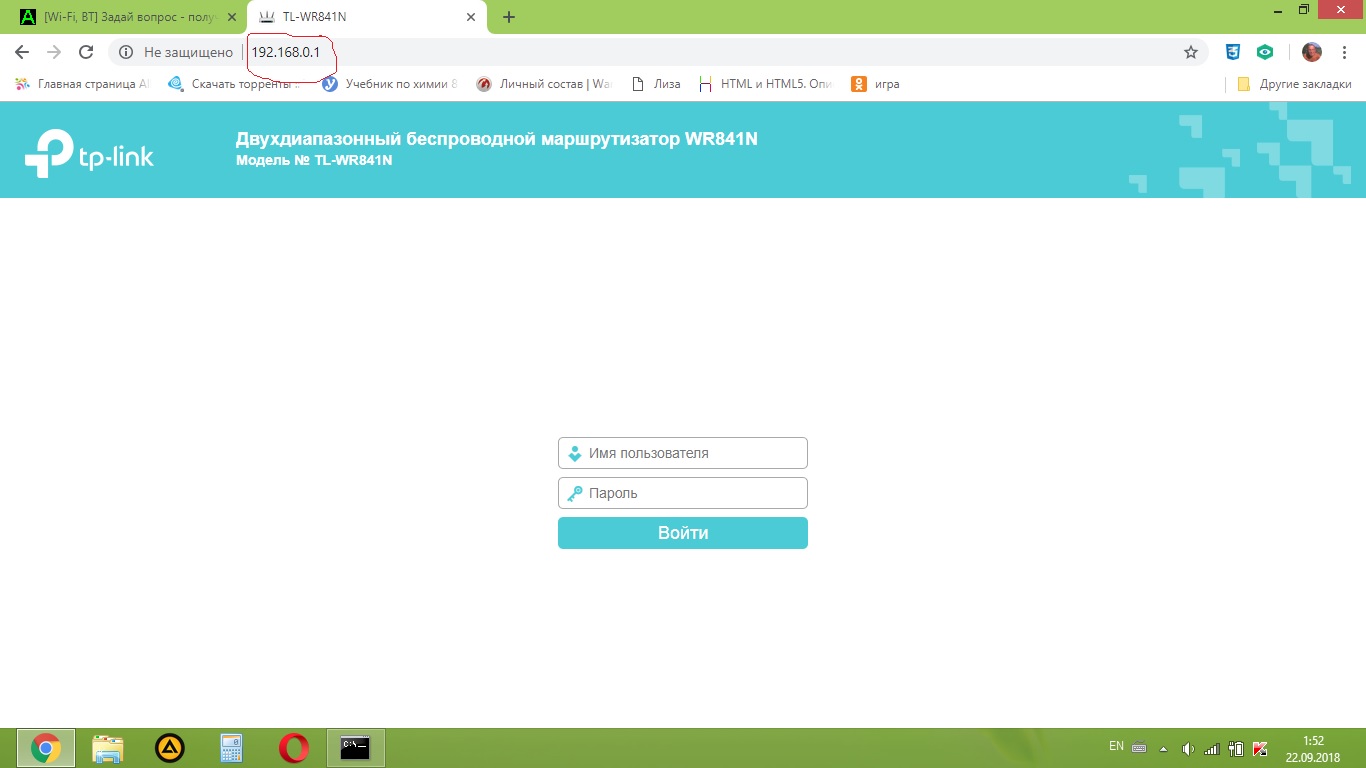Open the green eye extension icon
The width and height of the screenshot is (1366, 768).
click(x=1265, y=52)
